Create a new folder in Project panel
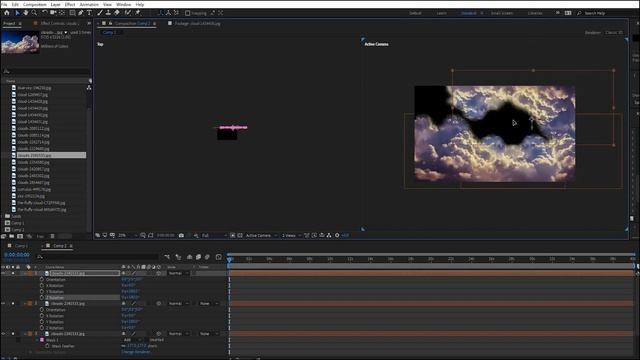The image size is (640, 360). pyautogui.click(x=11, y=236)
